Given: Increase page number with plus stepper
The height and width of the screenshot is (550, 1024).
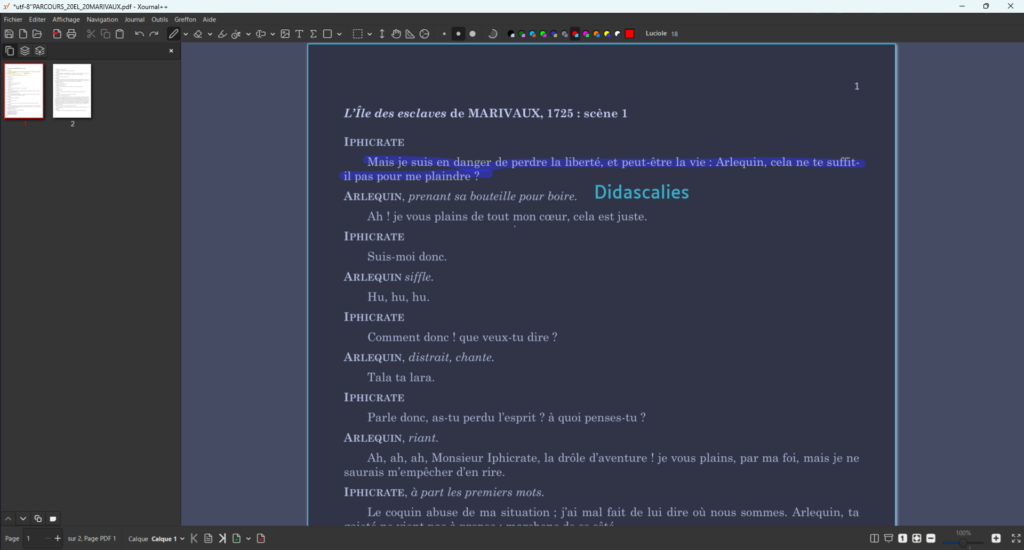Looking at the screenshot, I should [x=57, y=539].
